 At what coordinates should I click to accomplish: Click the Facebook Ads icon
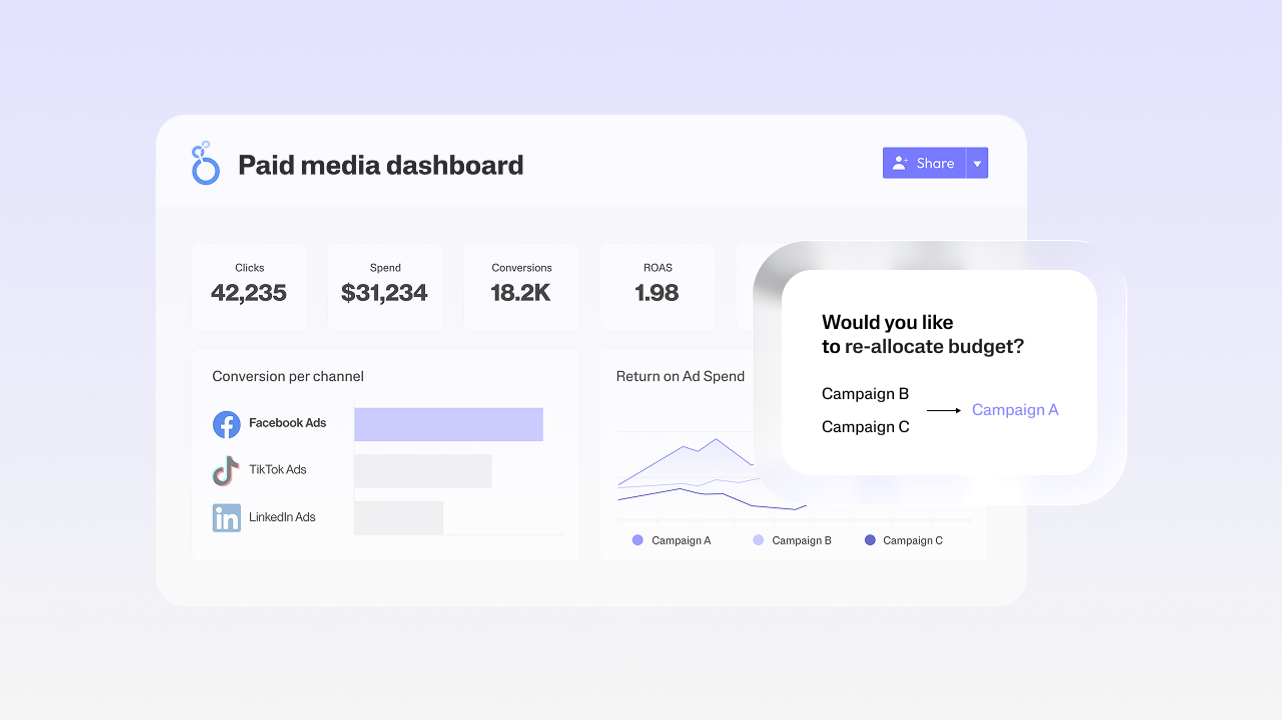[227, 424]
